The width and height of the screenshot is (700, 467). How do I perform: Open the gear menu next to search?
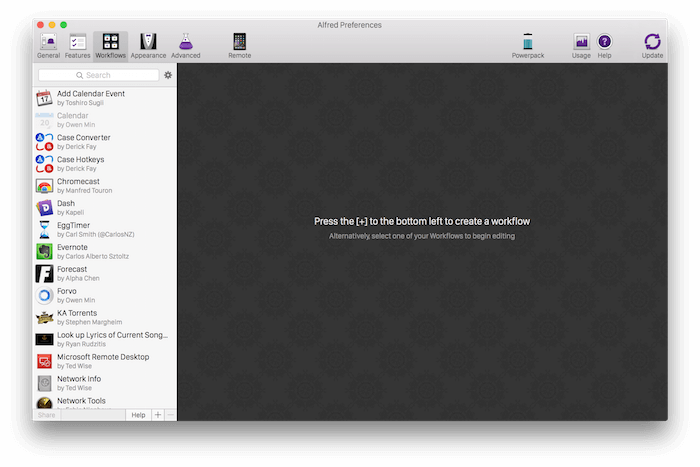[168, 75]
